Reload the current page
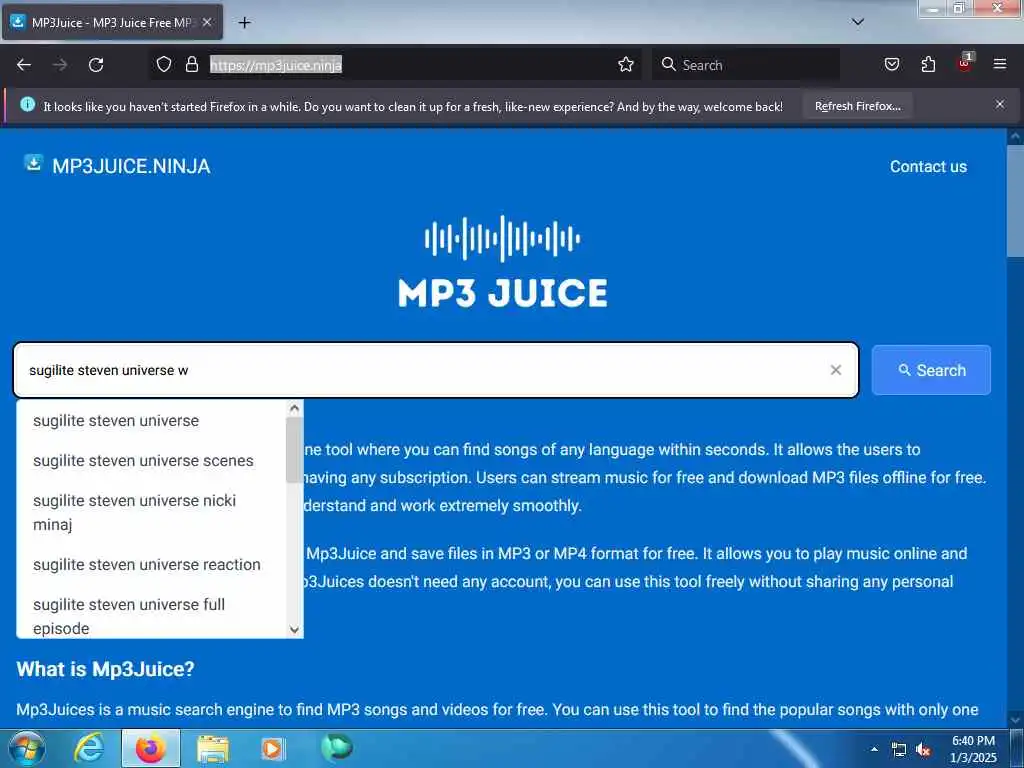 [96, 65]
